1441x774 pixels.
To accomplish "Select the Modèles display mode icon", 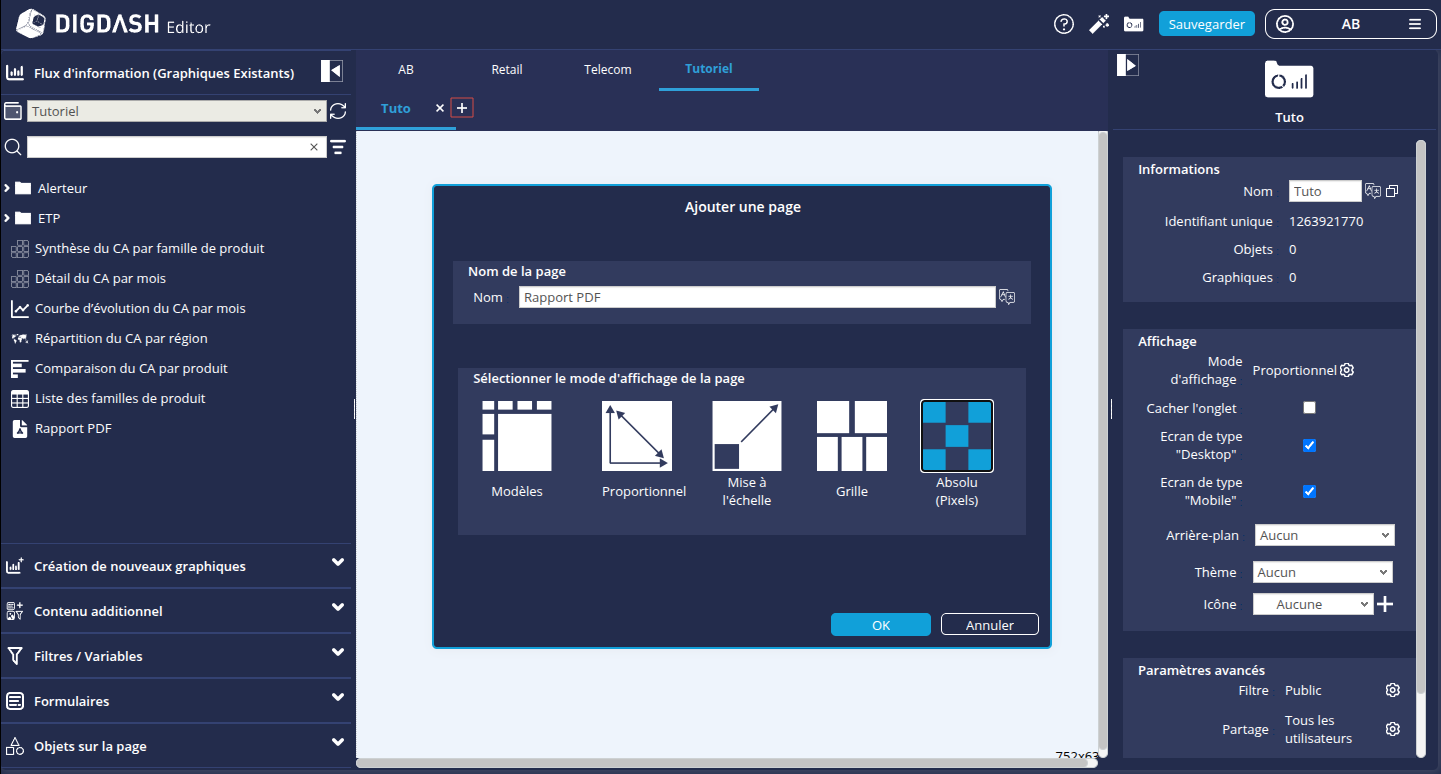I will (517, 436).
